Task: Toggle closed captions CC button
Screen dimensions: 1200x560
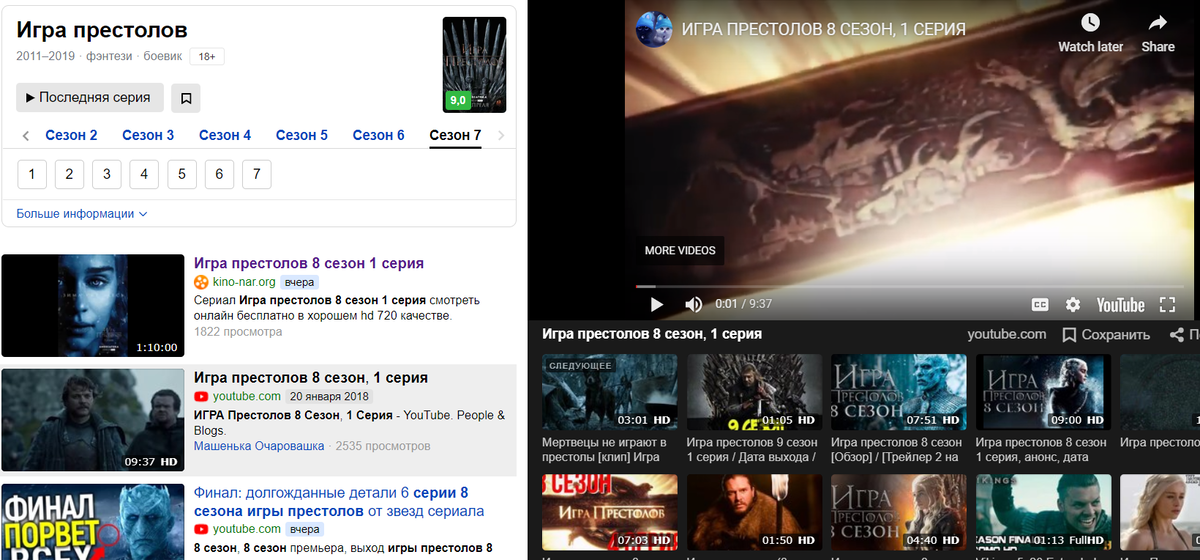Action: [x=1040, y=304]
